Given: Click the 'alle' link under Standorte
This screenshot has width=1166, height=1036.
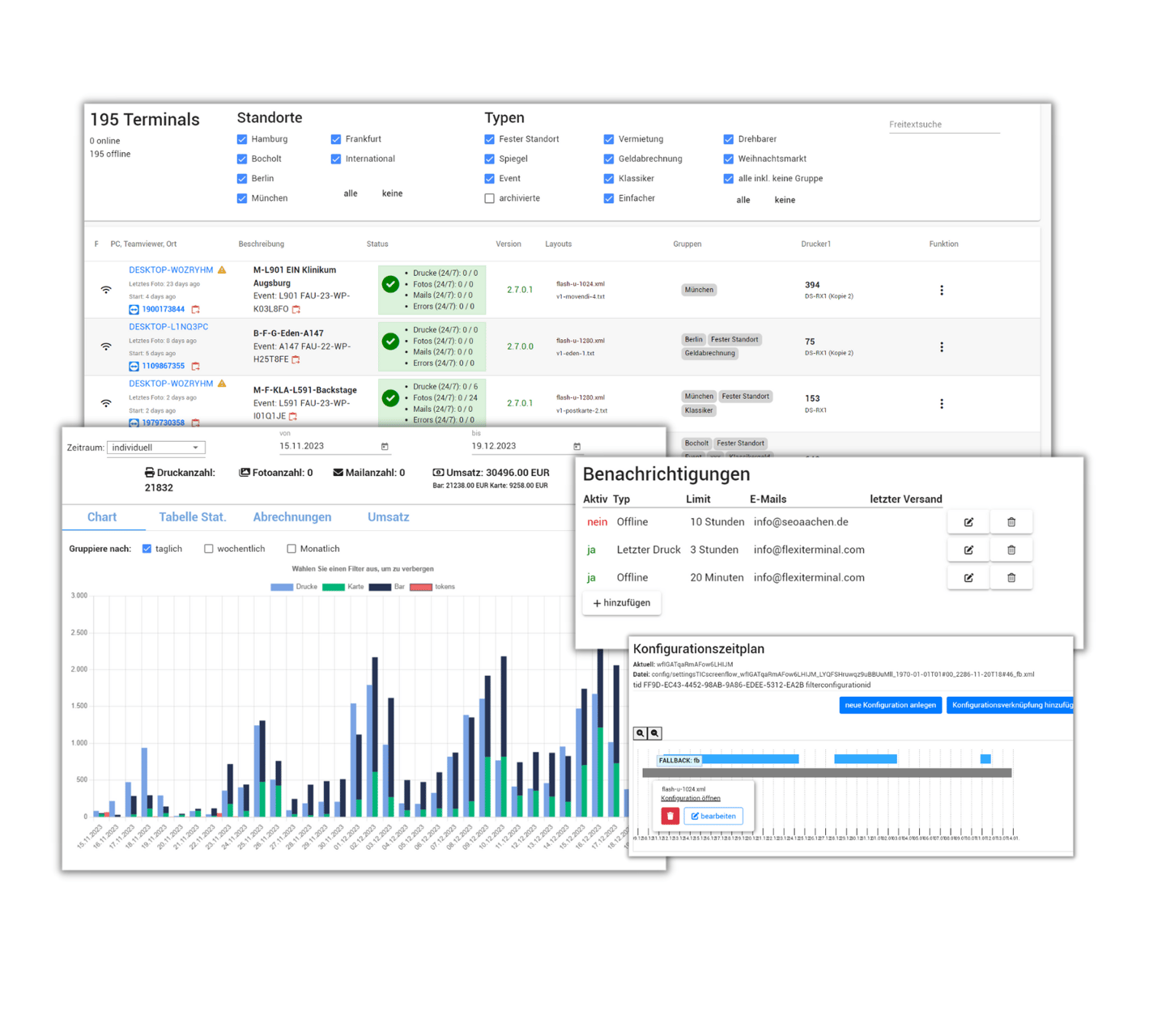Looking at the screenshot, I should coord(351,193).
